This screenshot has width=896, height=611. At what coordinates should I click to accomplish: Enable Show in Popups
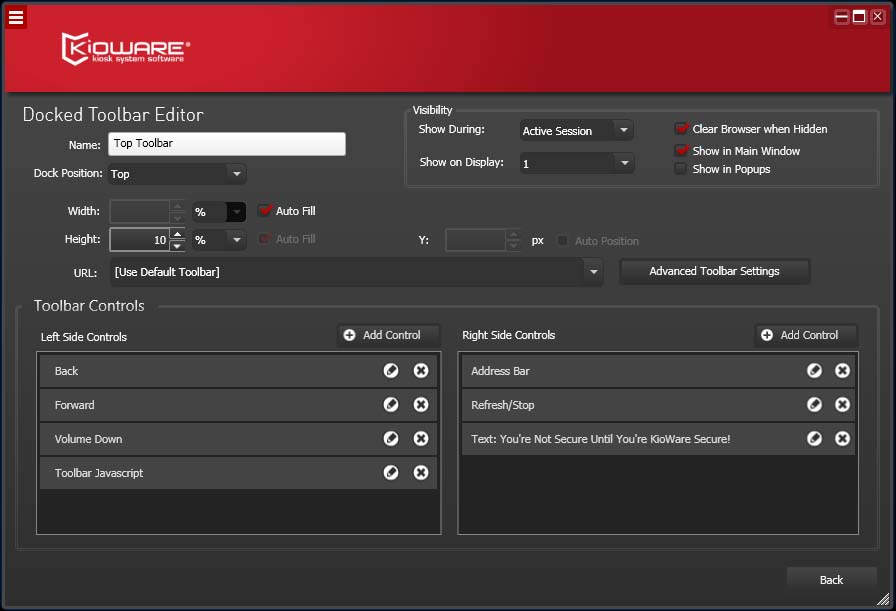(680, 169)
